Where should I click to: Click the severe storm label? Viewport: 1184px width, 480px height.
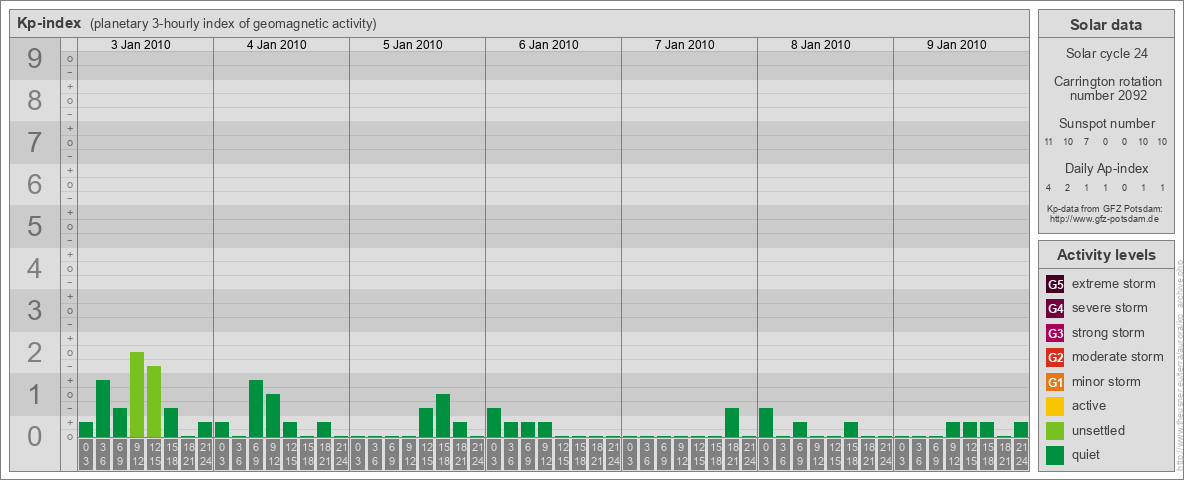(x=1109, y=308)
